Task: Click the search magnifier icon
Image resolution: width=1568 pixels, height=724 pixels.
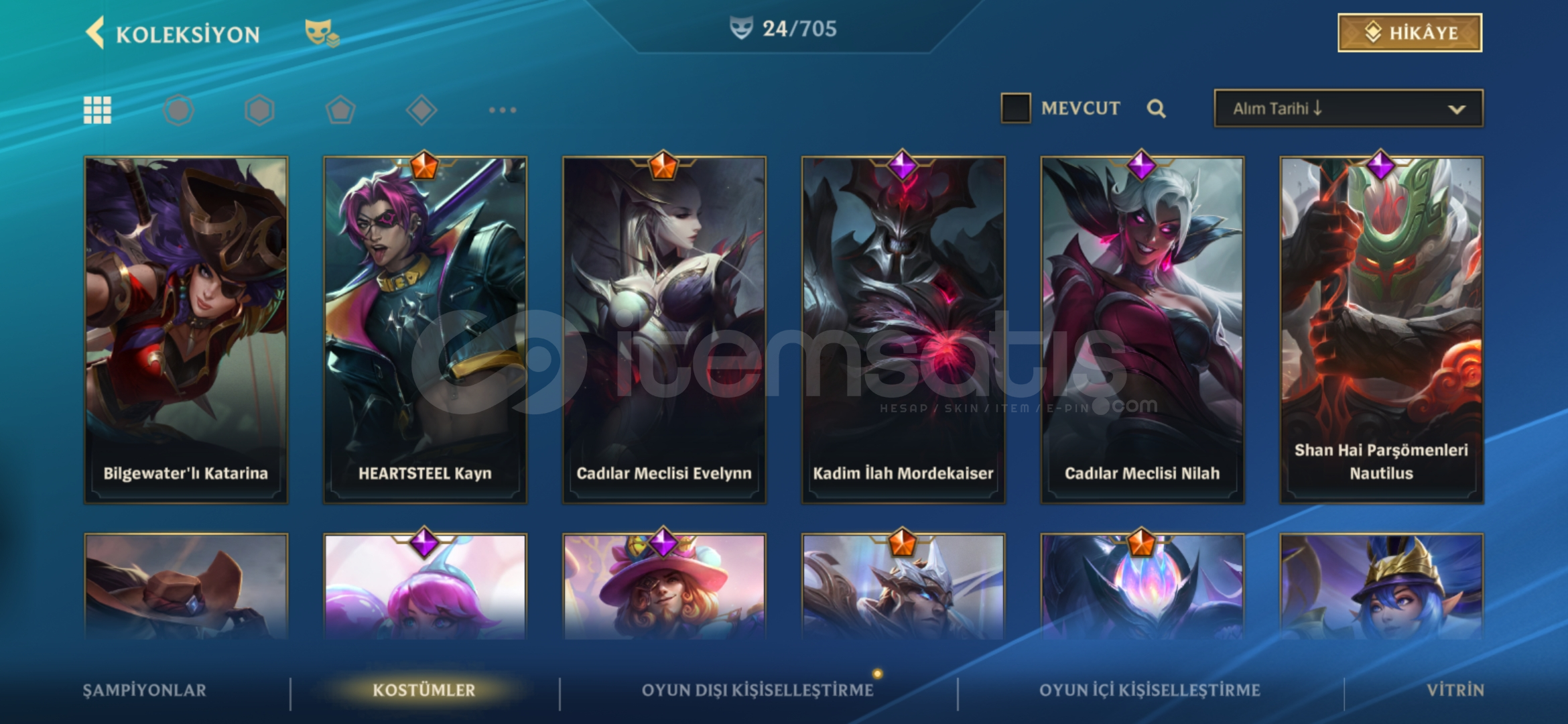Action: pos(1156,109)
